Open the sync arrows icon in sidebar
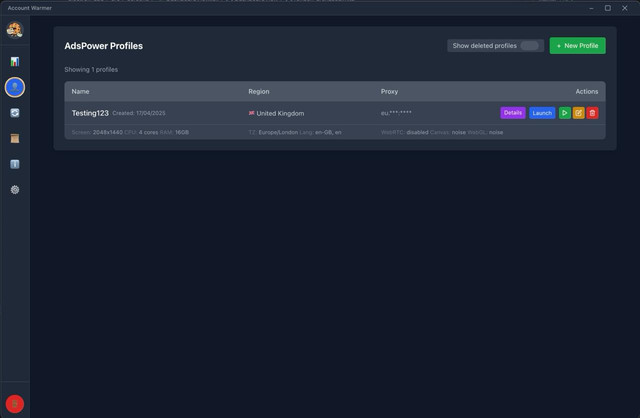Image resolution: width=640 pixels, height=418 pixels. (15, 113)
